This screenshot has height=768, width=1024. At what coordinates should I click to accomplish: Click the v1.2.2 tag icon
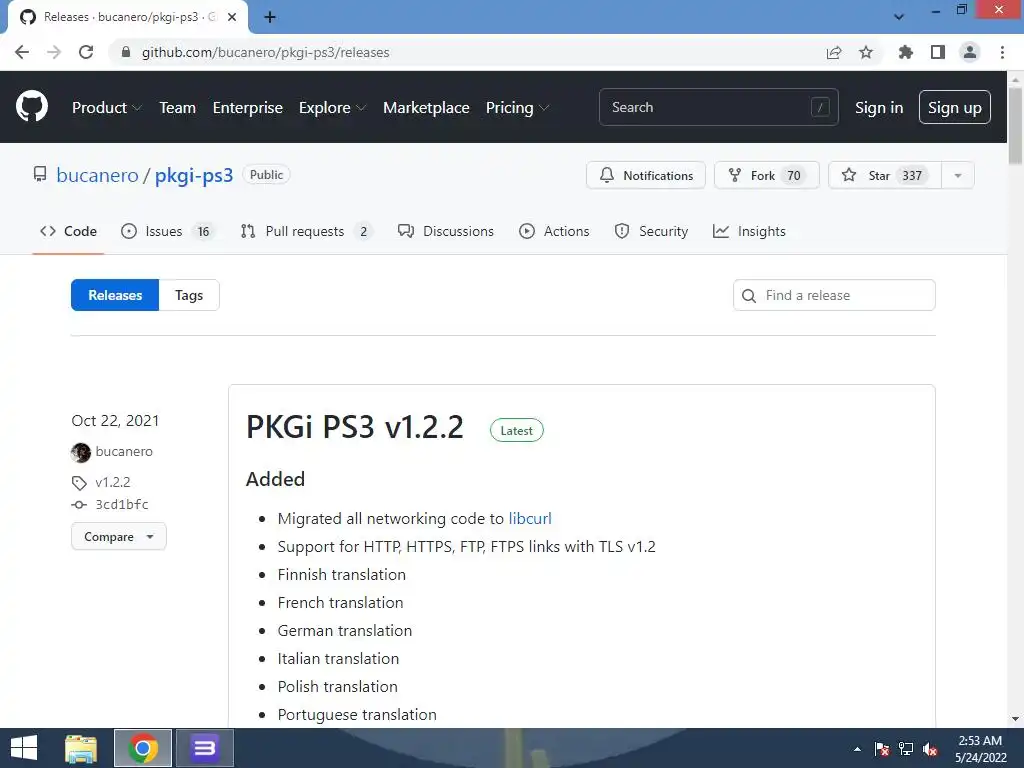click(x=79, y=483)
